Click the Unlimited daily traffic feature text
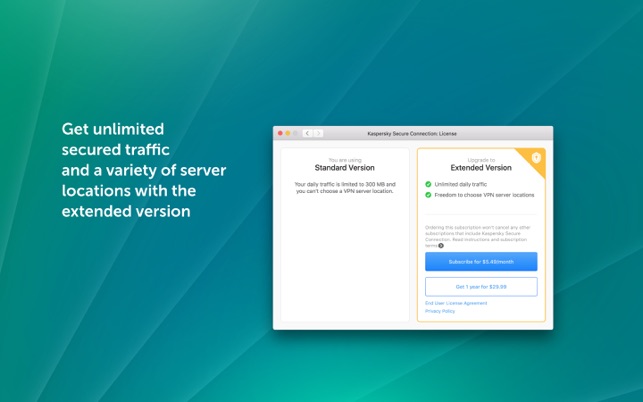The height and width of the screenshot is (402, 643). (461, 184)
